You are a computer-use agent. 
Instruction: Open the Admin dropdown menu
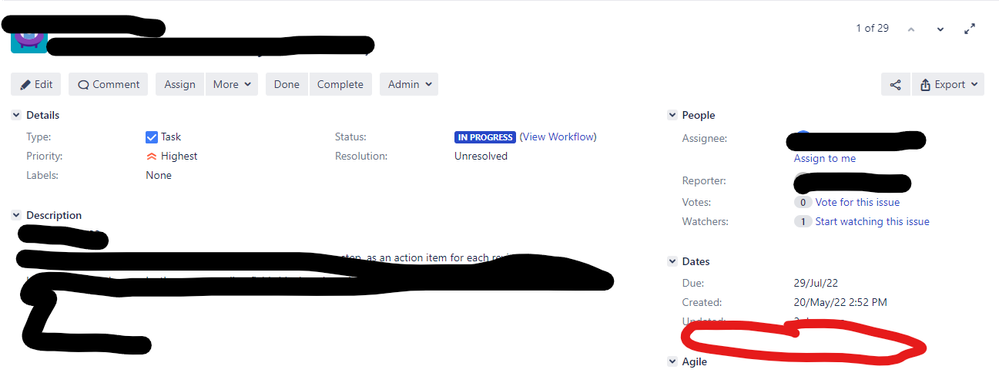point(409,84)
